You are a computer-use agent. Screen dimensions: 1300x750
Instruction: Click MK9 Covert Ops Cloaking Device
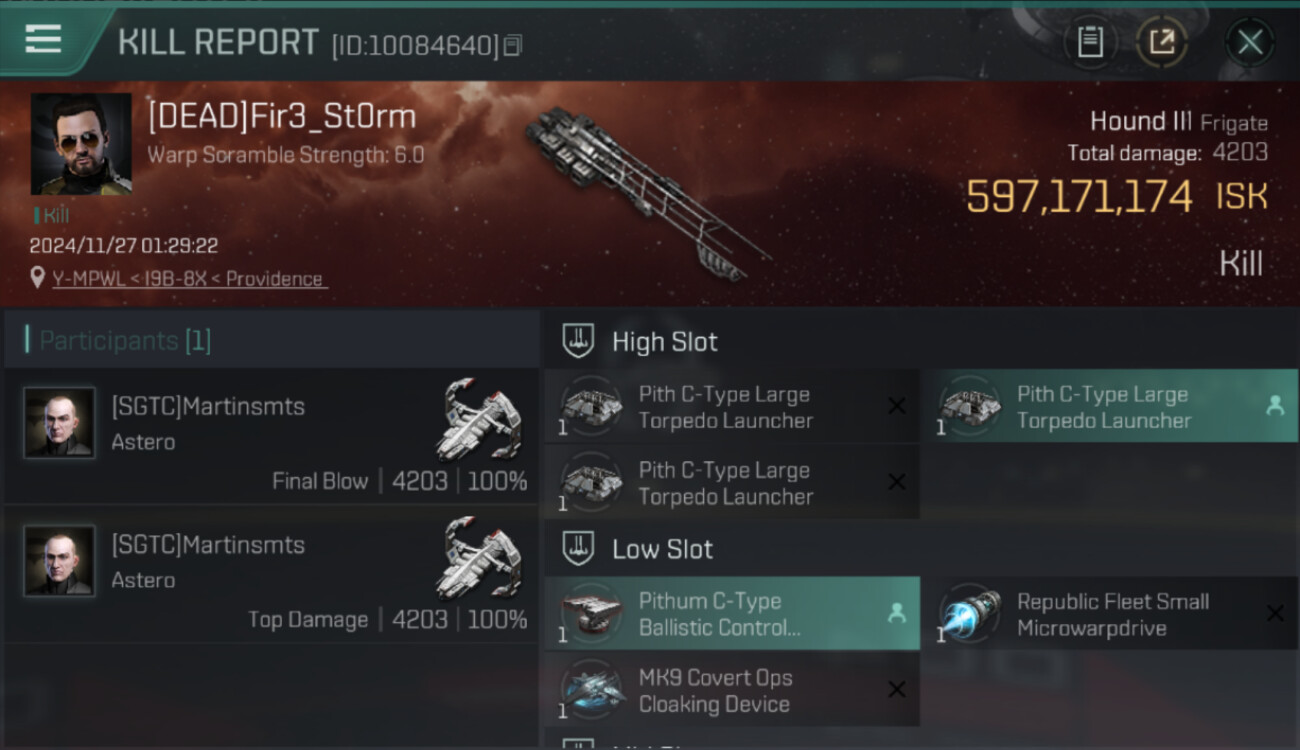[732, 690]
